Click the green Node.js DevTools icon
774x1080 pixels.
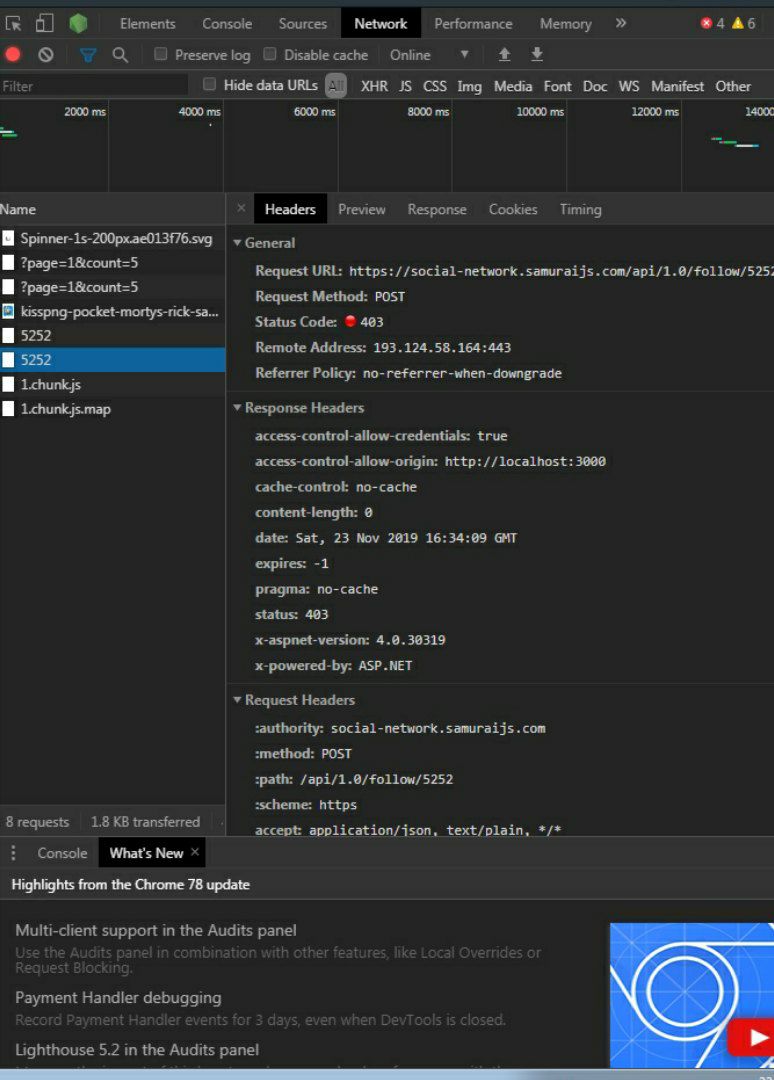(79, 23)
